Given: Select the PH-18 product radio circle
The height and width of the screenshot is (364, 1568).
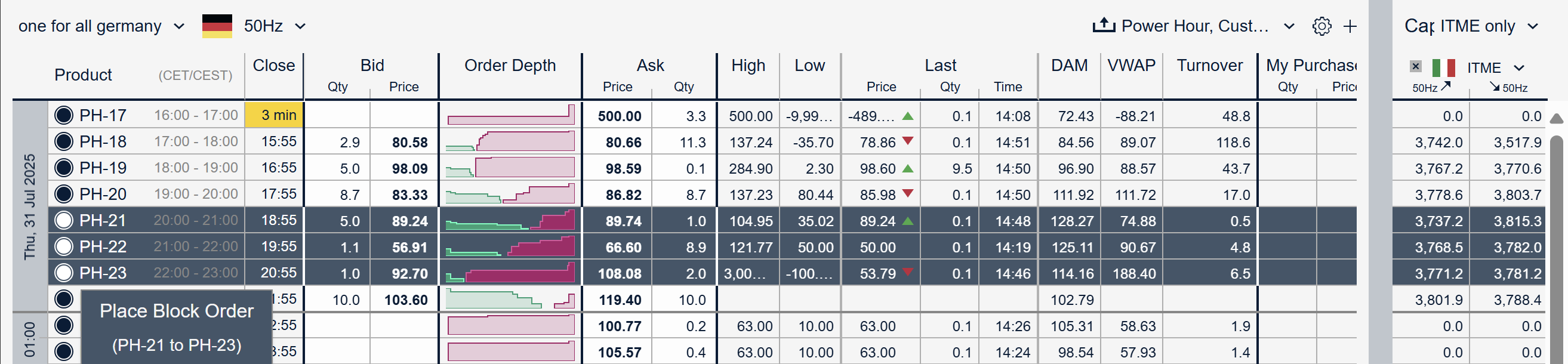Looking at the screenshot, I should [x=64, y=141].
